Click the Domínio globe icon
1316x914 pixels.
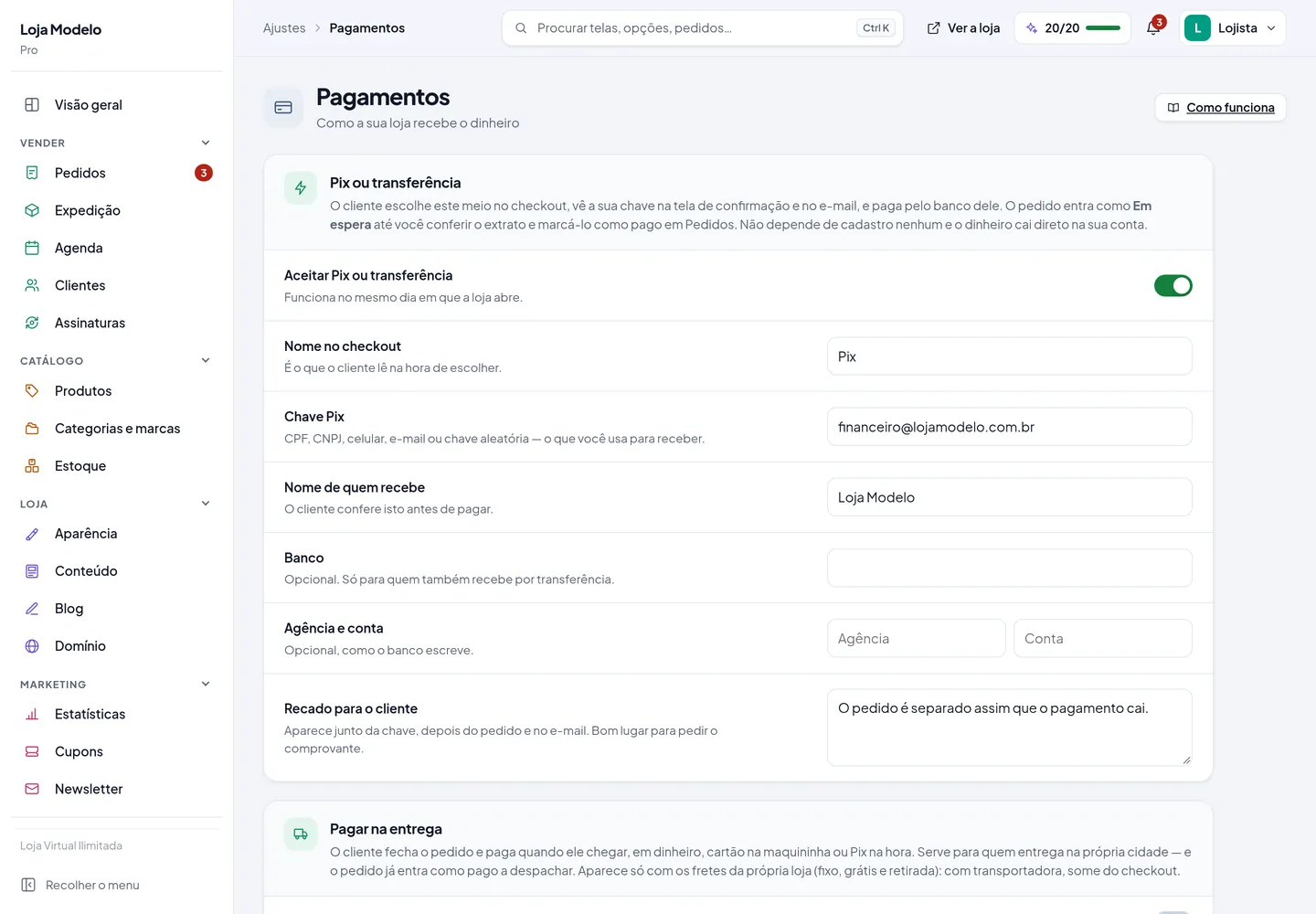[x=32, y=646]
